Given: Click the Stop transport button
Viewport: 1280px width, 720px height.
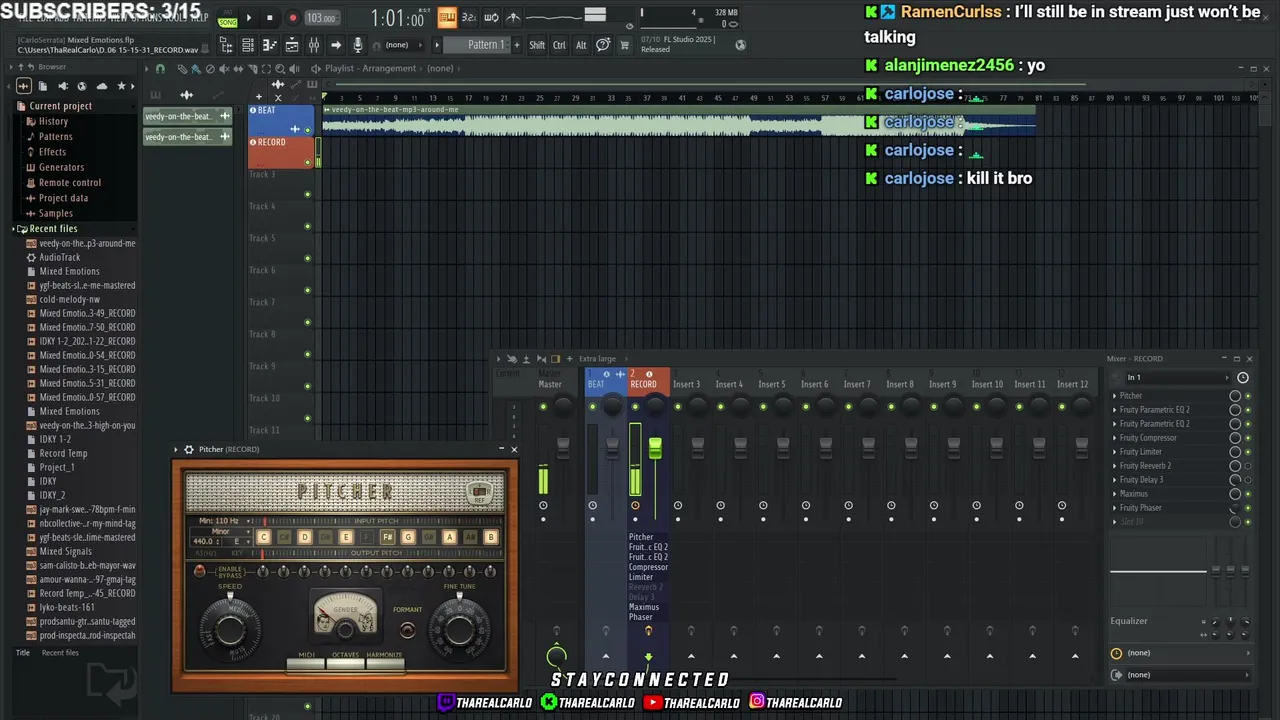Looking at the screenshot, I should 269,17.
